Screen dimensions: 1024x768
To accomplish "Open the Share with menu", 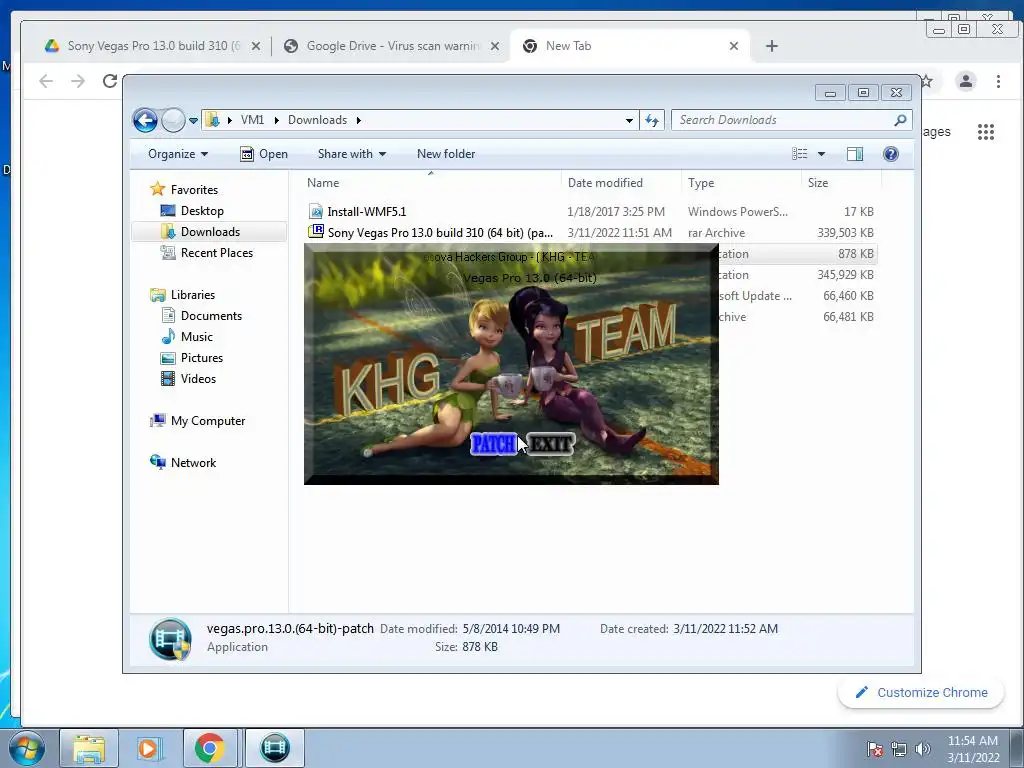I will coord(352,154).
